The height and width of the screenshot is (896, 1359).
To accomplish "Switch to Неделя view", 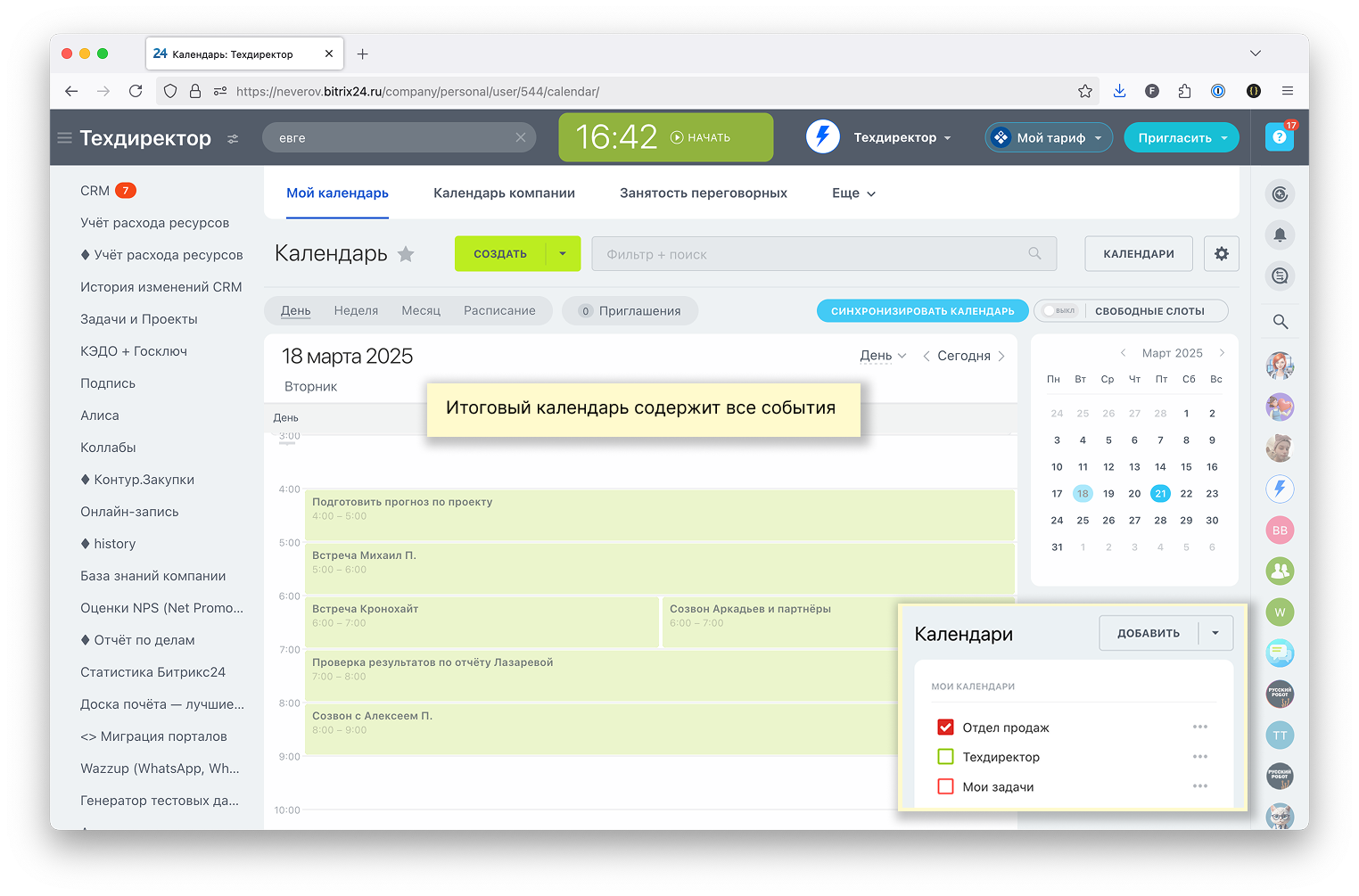I will [x=356, y=311].
